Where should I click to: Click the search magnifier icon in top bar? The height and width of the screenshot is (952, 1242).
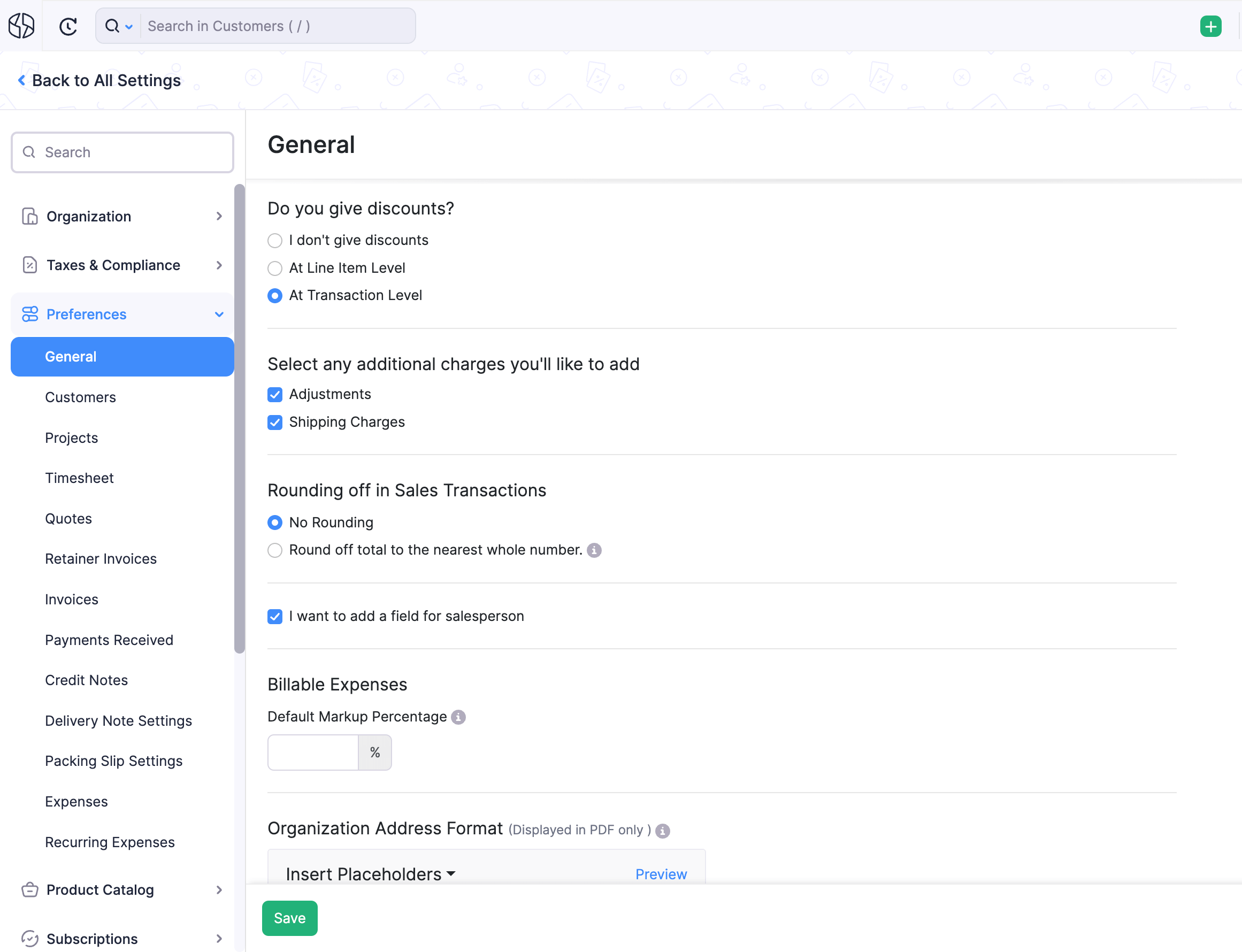pyautogui.click(x=111, y=26)
